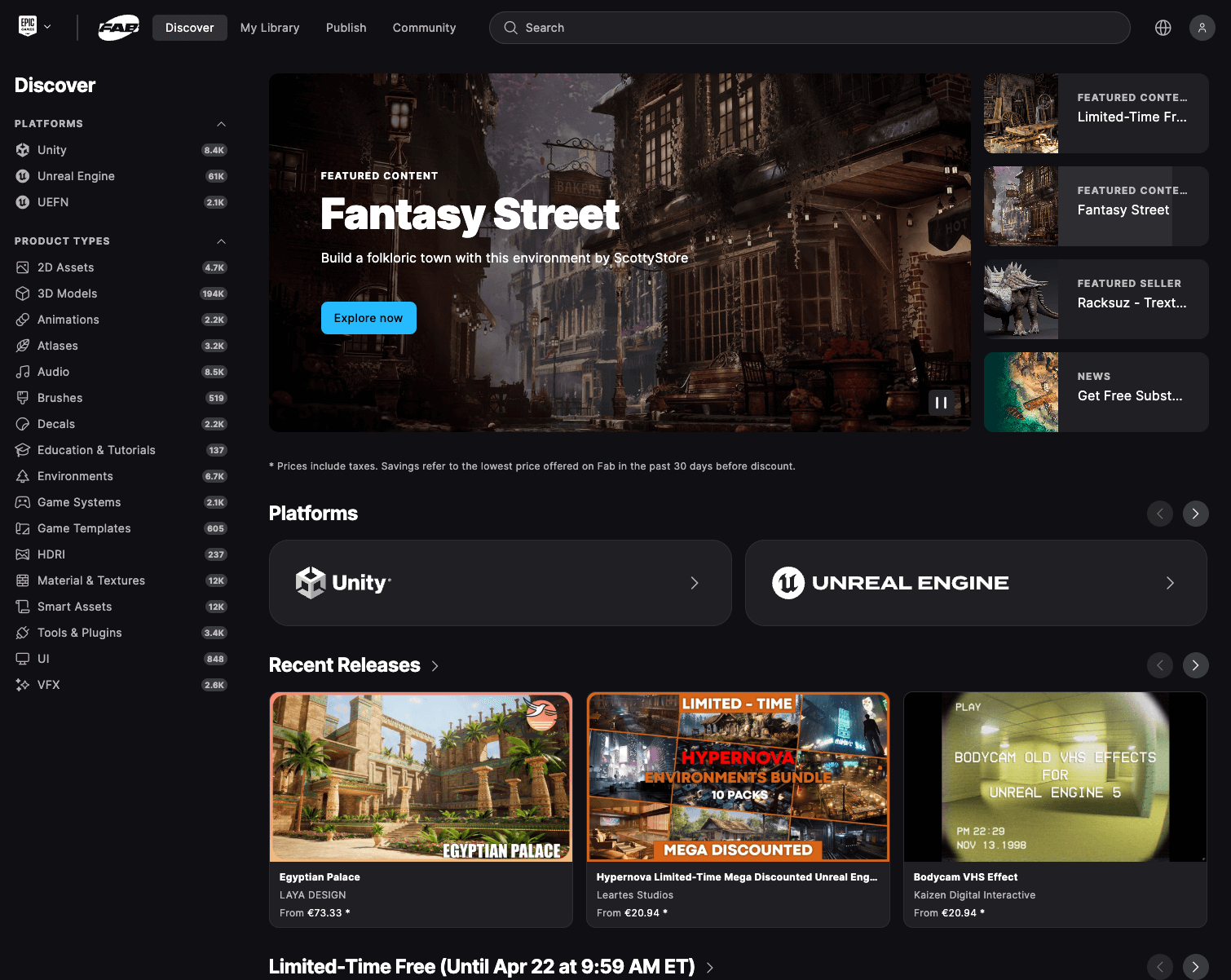This screenshot has height=980, width=1231.
Task: Open the language globe icon
Action: (x=1163, y=28)
